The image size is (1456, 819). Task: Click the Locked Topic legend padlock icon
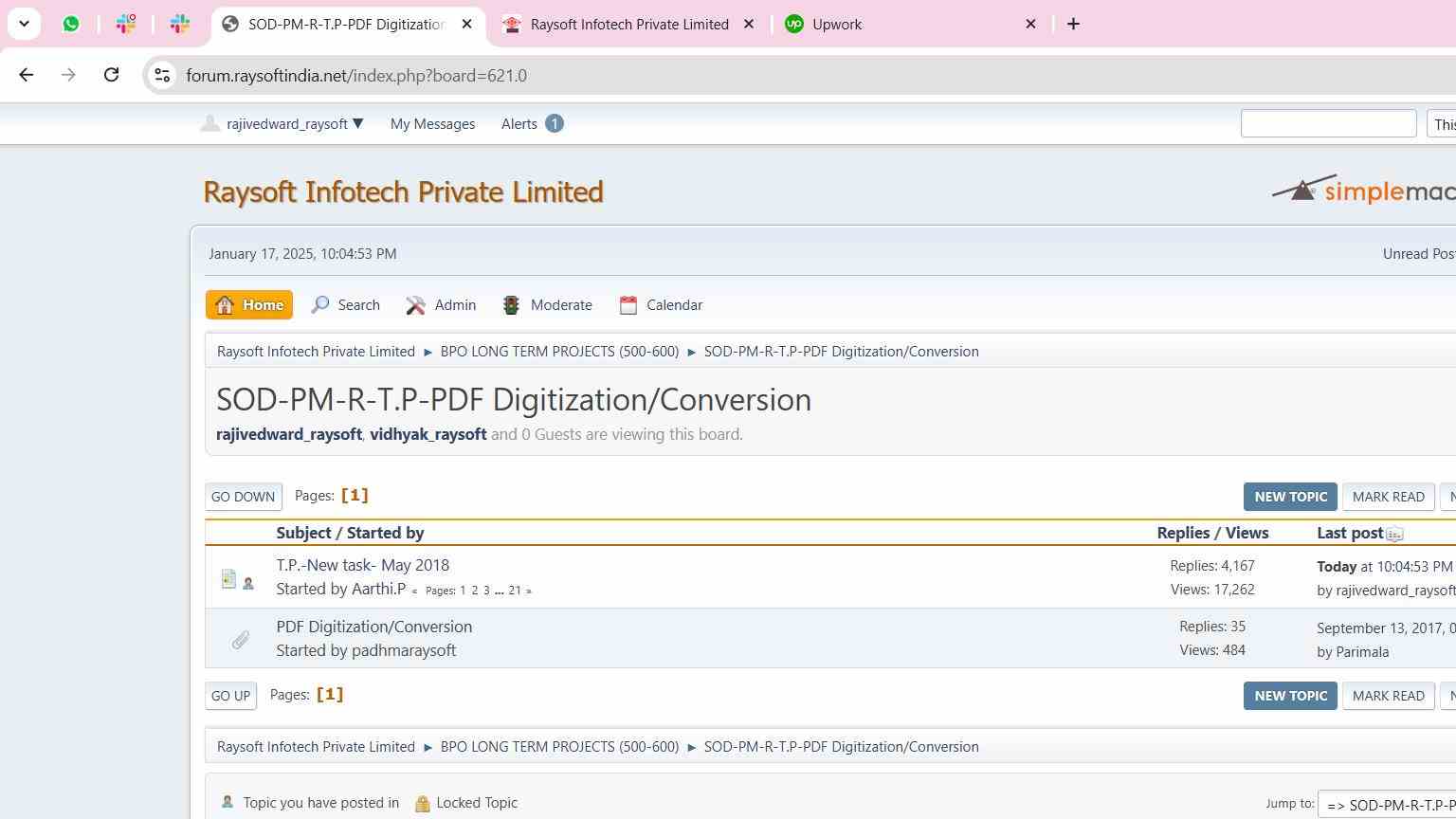(422, 804)
